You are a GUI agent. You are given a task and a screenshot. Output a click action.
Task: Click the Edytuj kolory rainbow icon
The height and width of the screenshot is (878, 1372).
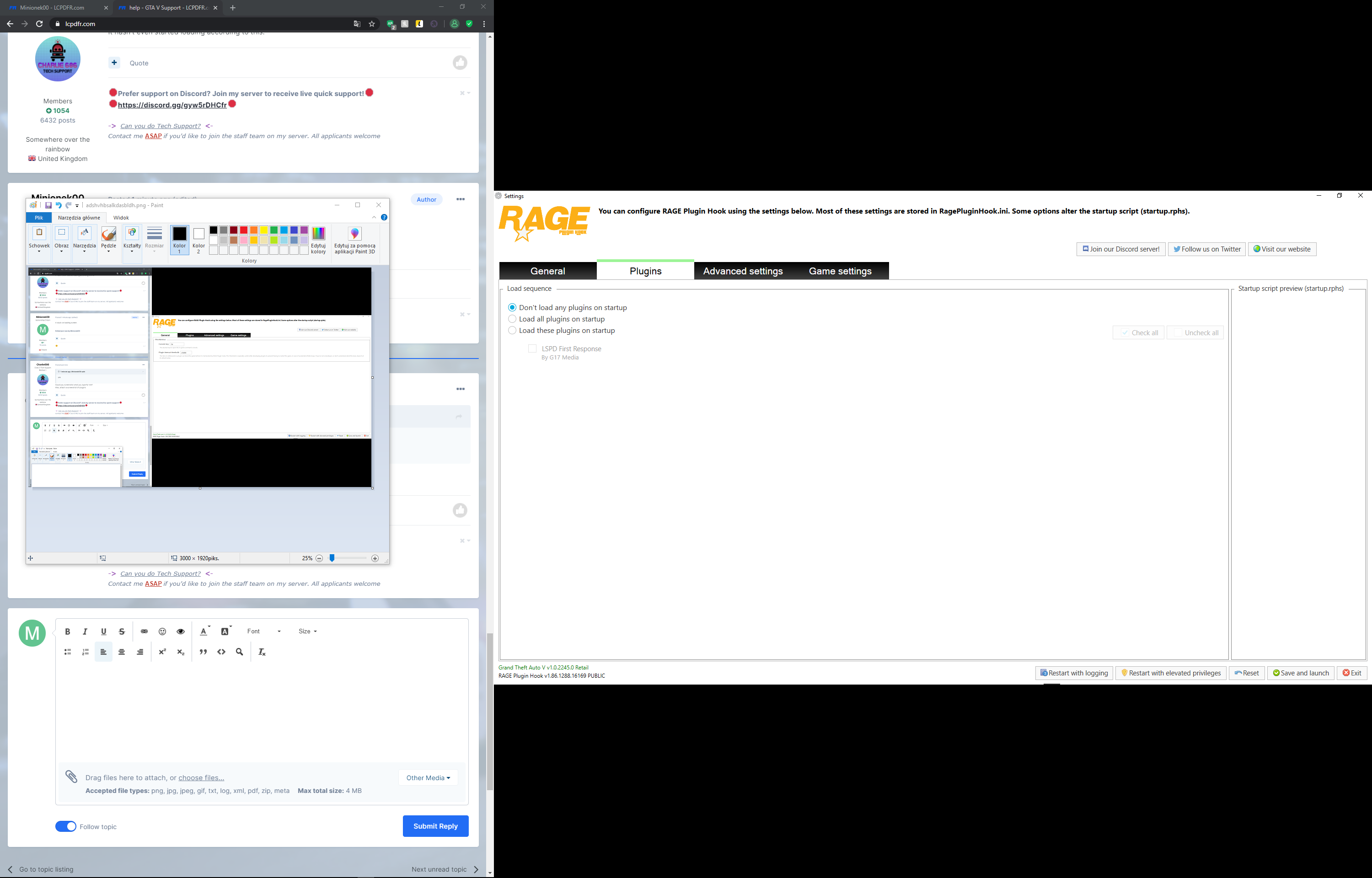point(319,233)
